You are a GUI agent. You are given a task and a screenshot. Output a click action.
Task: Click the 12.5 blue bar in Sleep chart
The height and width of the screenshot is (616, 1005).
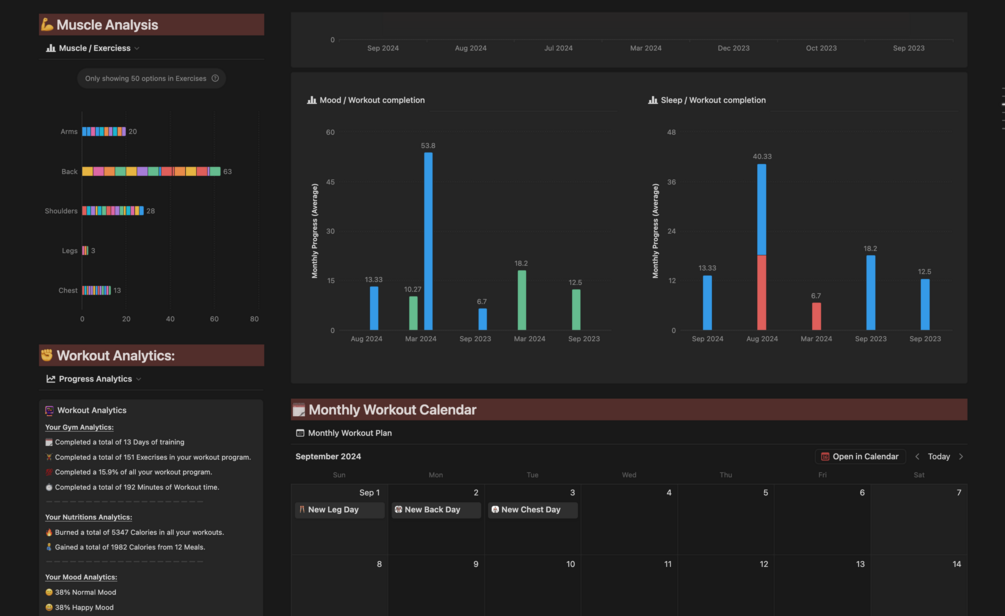coord(925,304)
